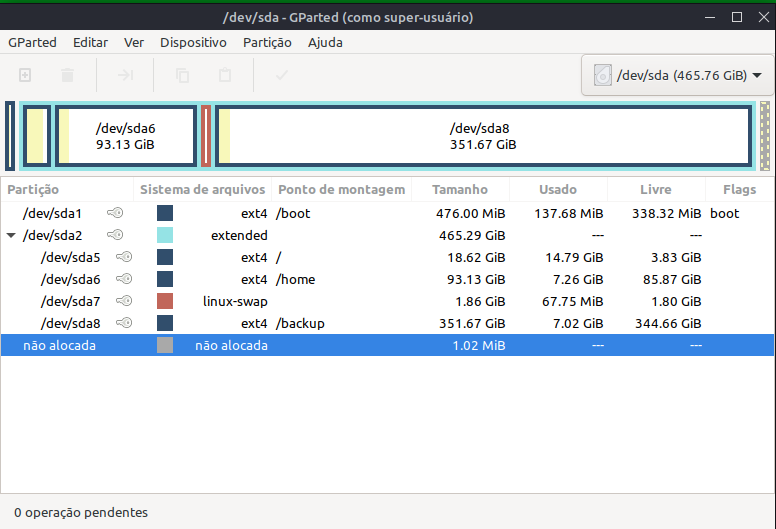Select the /dev/sda2 row in the partition list
Screen dimensions: 776x529
click(x=387, y=235)
